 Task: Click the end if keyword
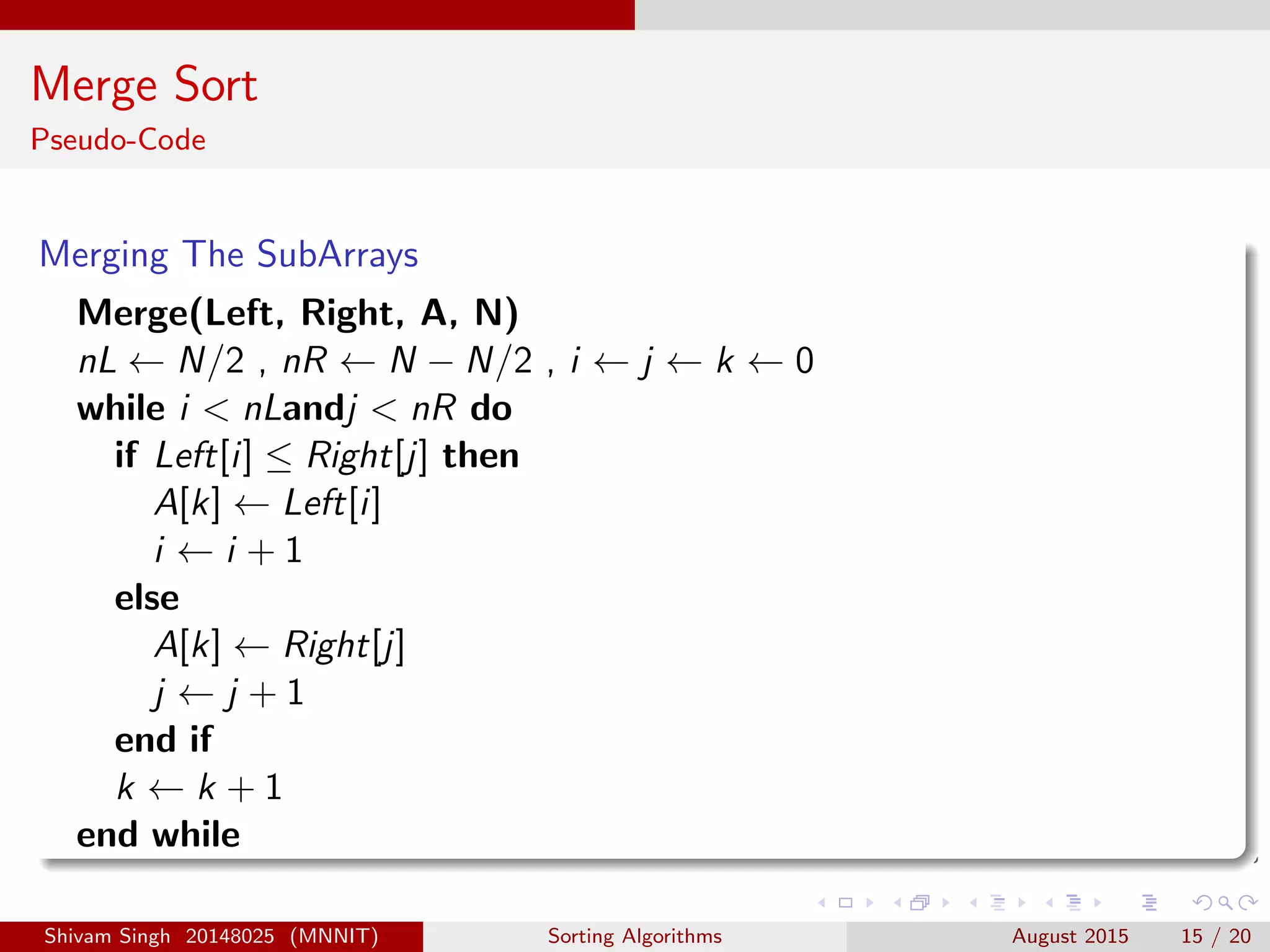pyautogui.click(x=164, y=740)
